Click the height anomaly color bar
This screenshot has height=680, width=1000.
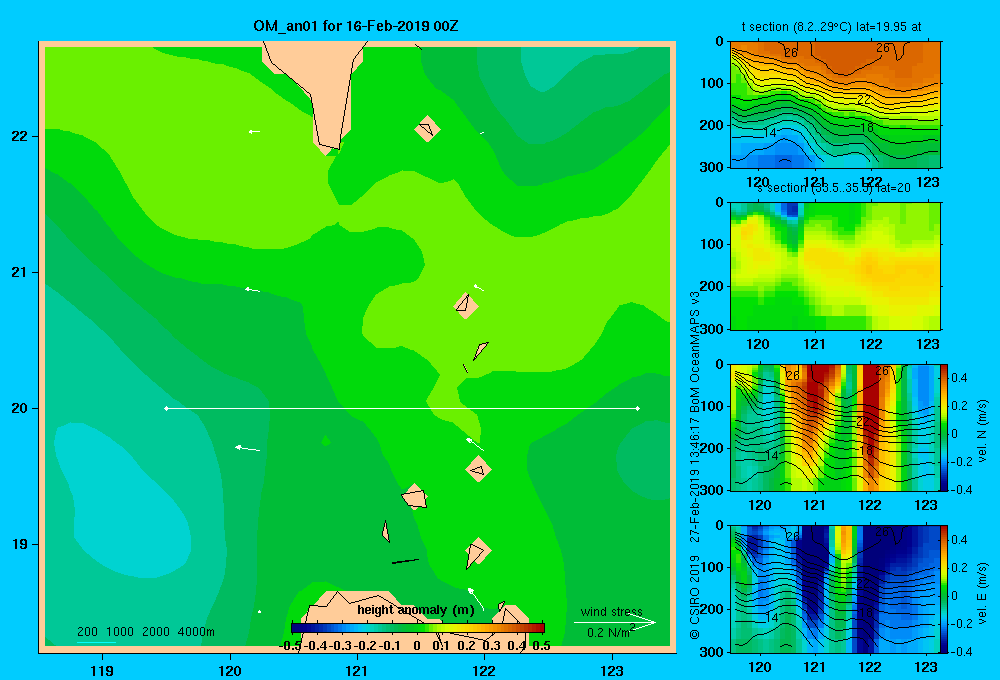[417, 628]
